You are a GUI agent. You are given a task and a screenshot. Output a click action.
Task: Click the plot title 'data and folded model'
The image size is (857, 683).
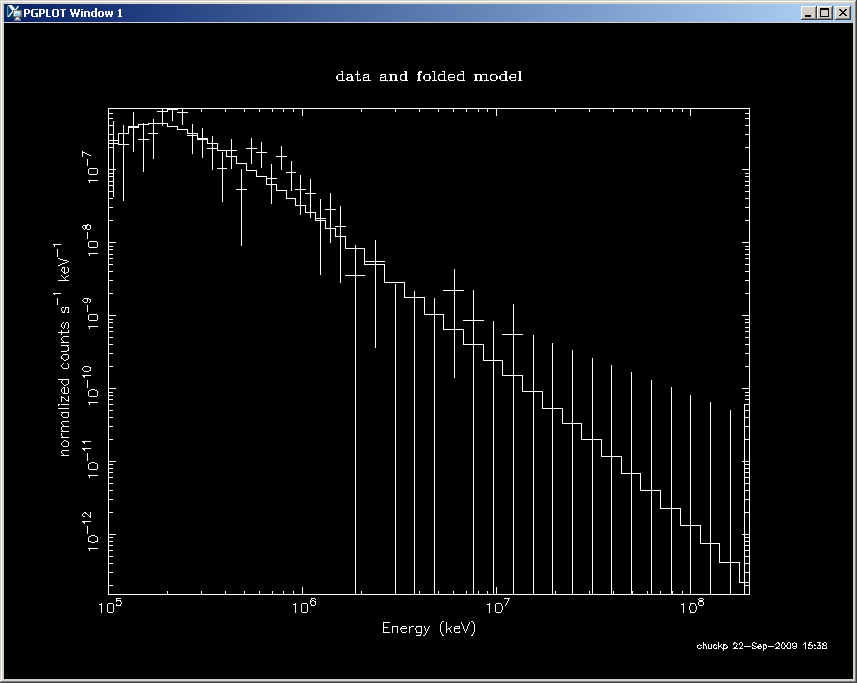428,76
